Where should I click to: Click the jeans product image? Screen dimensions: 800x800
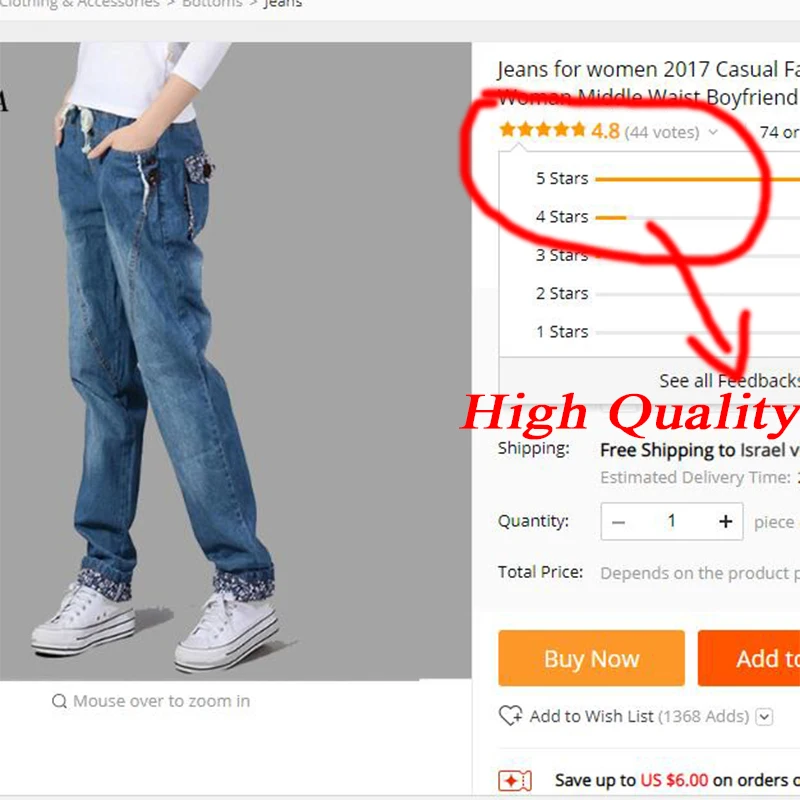(x=235, y=361)
